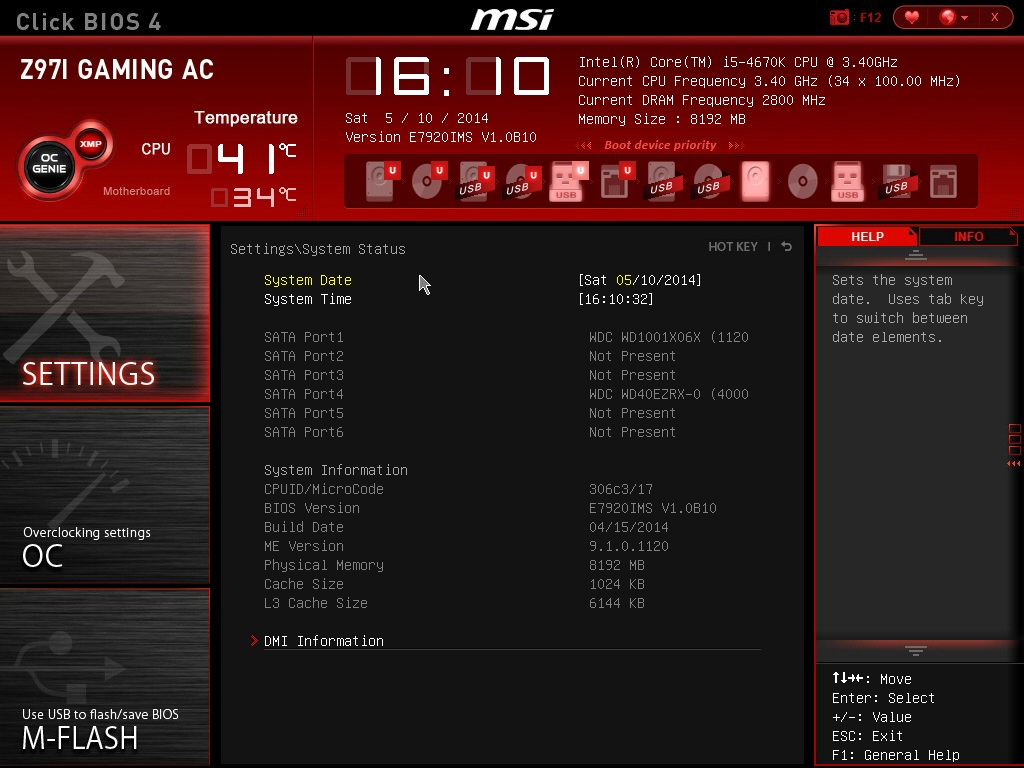Click the Motherboard temperature reading
The width and height of the screenshot is (1024, 768).
[x=253, y=197]
